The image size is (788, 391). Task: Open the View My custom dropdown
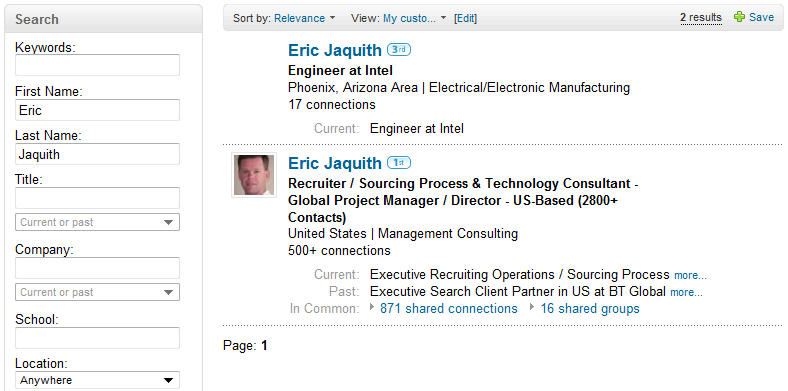point(415,19)
